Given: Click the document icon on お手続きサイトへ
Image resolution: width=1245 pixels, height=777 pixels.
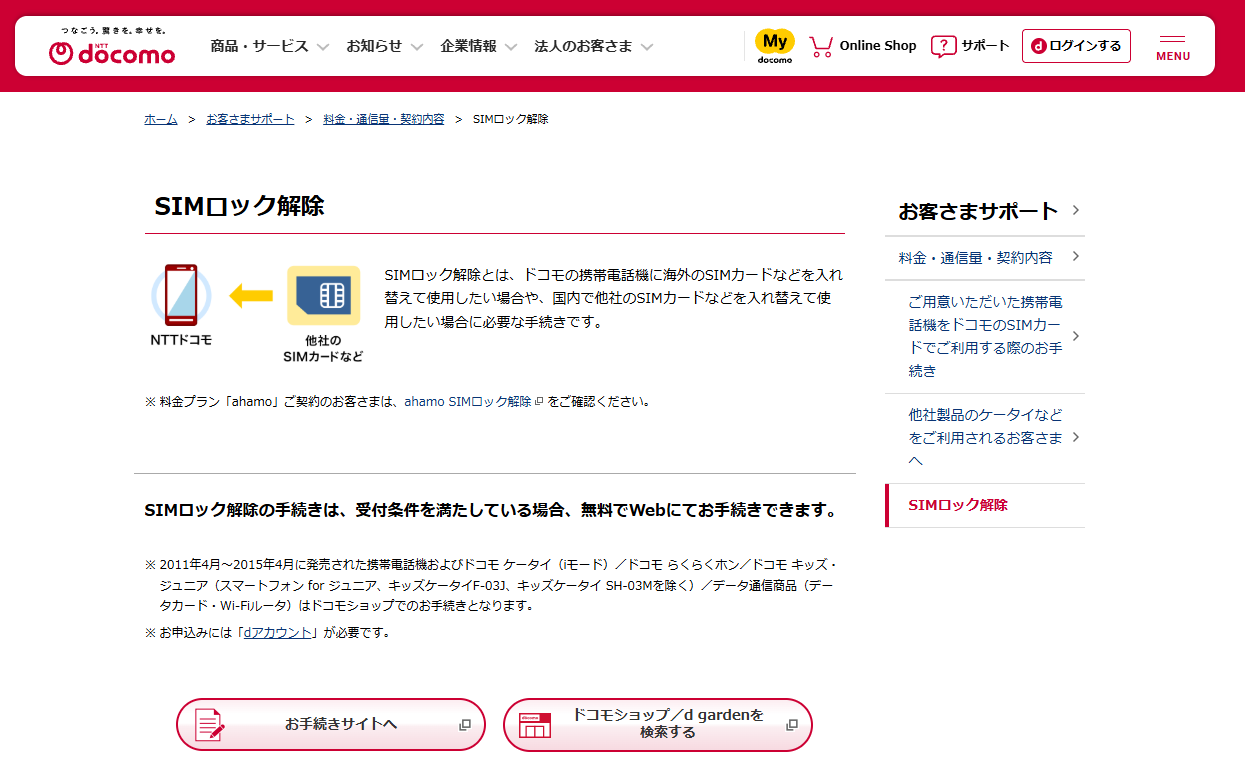Looking at the screenshot, I should click(x=209, y=724).
